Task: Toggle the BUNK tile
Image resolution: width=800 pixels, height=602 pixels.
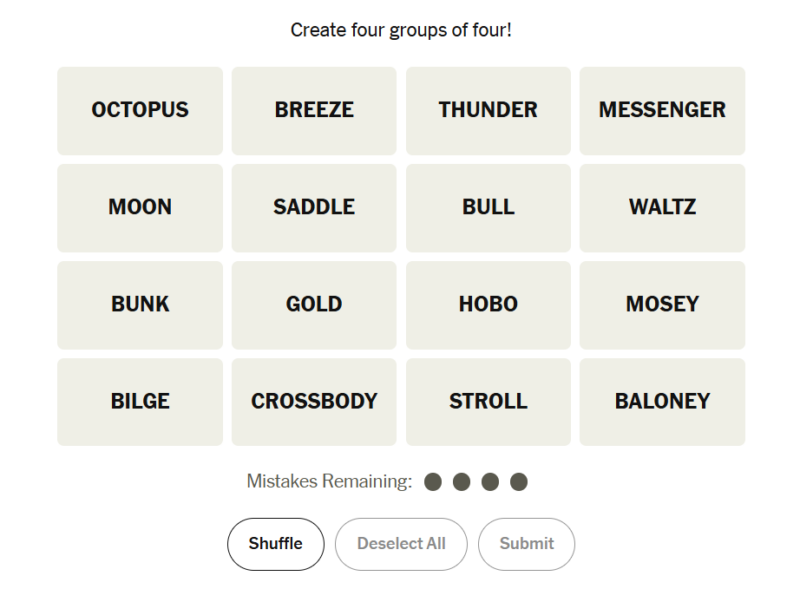Action: tap(140, 305)
